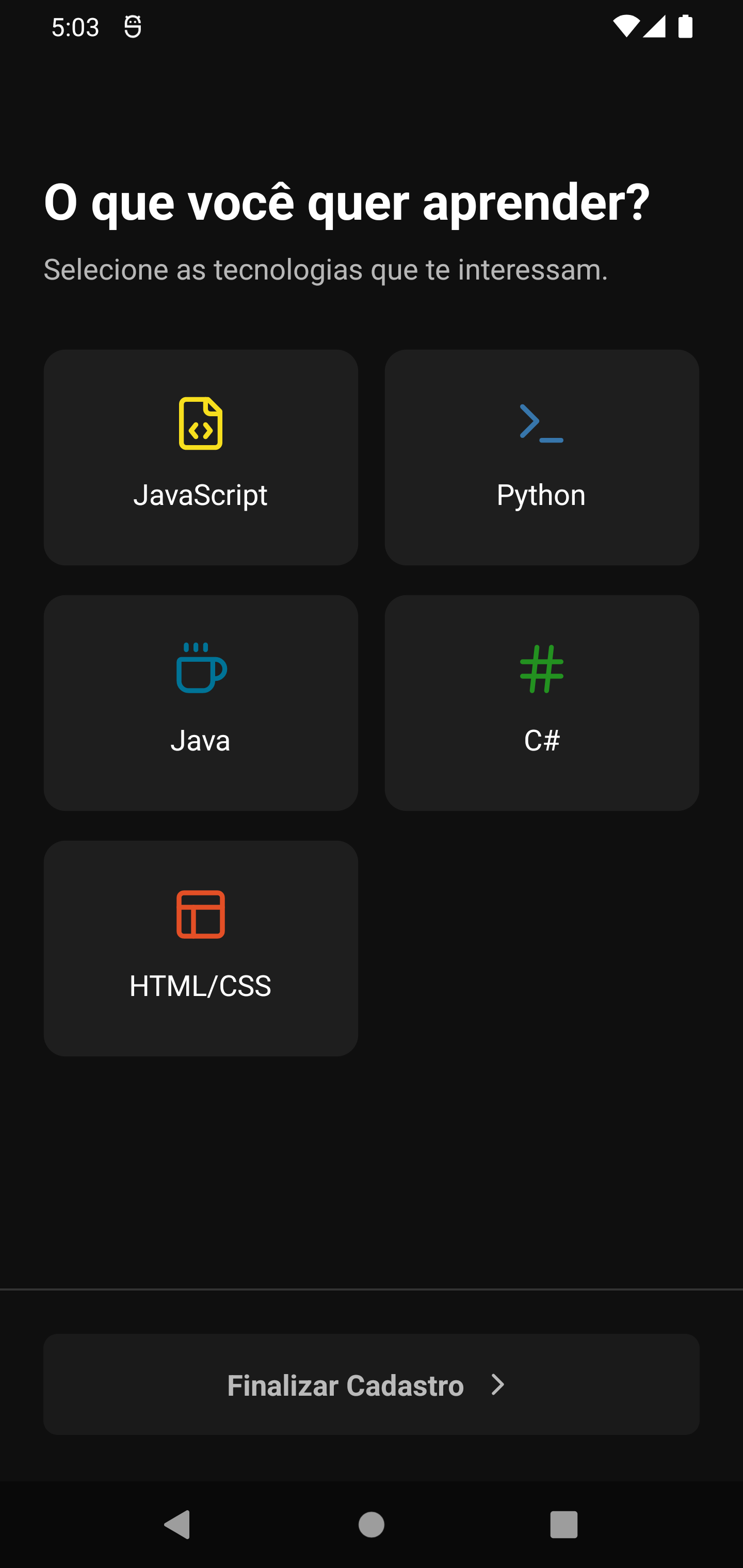Tap the Java coffee cup icon
This screenshot has height=1568, width=743.
tap(201, 668)
